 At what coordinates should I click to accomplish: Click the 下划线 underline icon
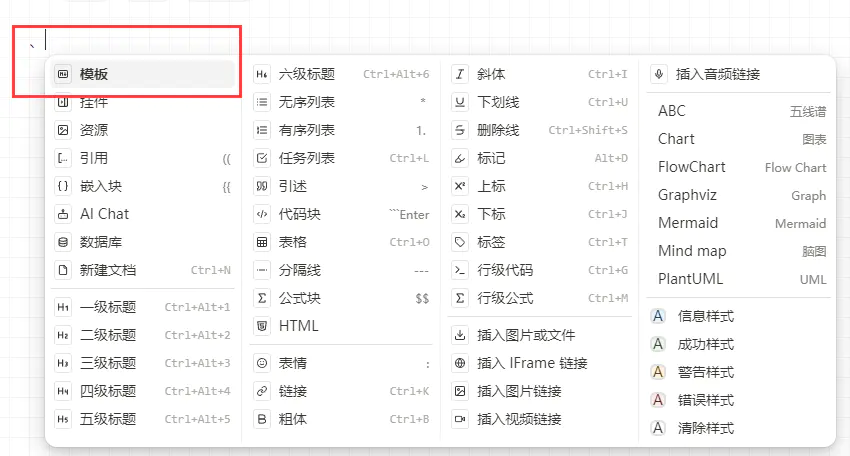tap(460, 102)
